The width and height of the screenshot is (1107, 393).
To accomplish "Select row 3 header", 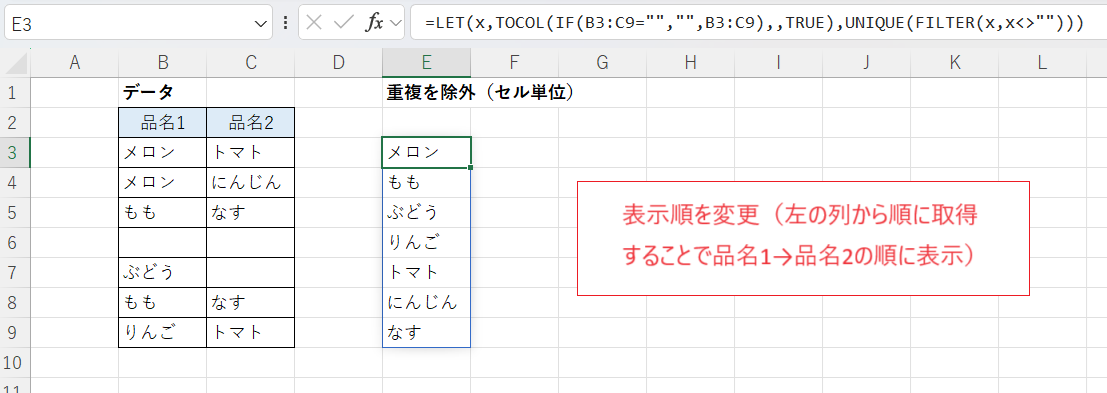I will [x=15, y=152].
